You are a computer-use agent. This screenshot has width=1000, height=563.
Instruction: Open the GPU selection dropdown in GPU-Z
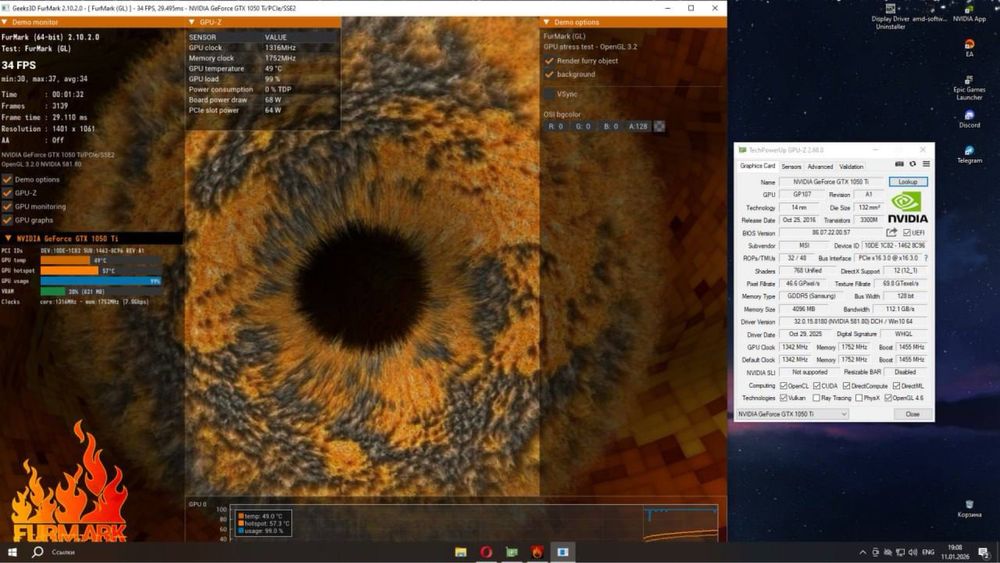(x=793, y=414)
